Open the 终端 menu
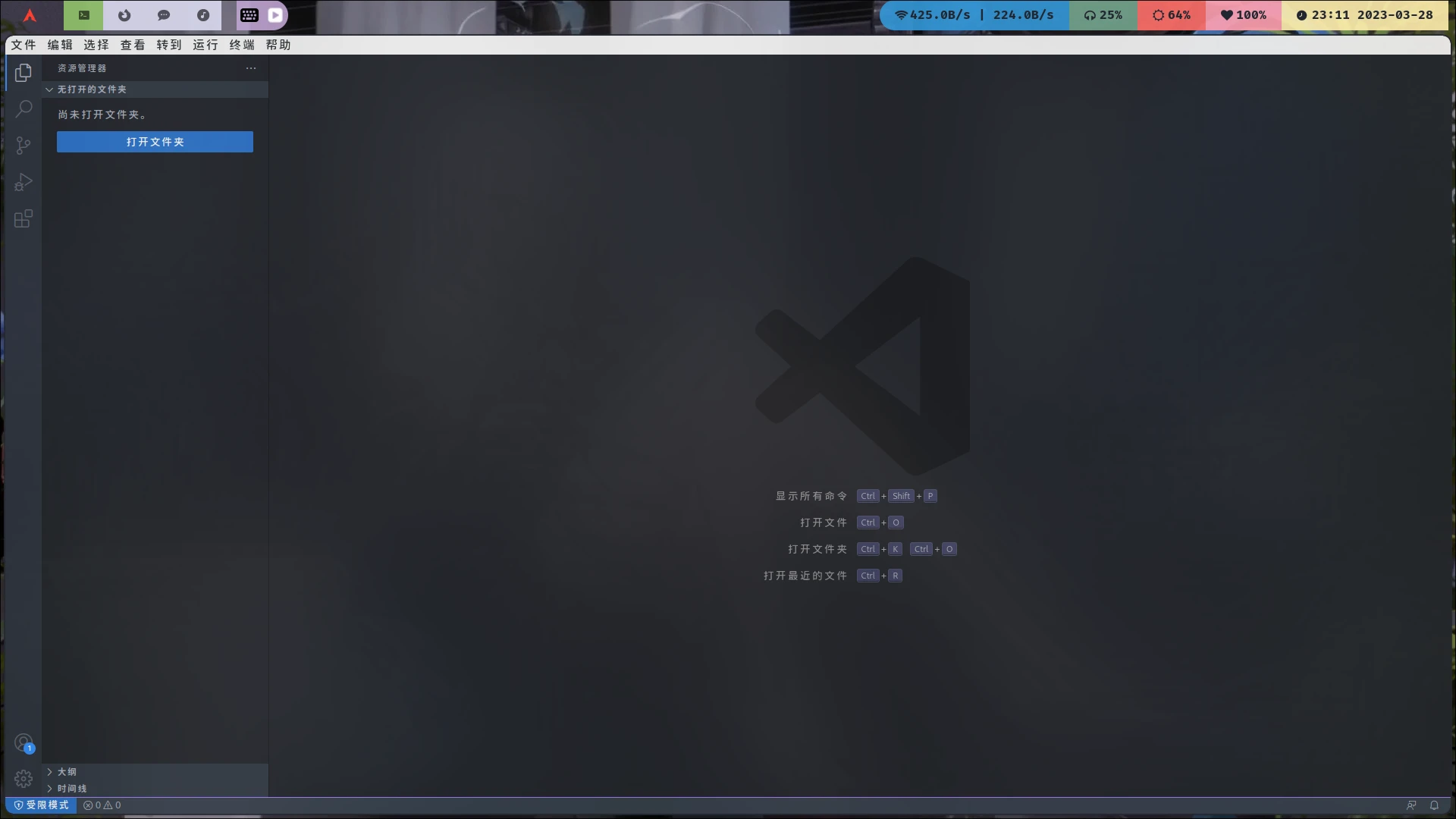This screenshot has height=819, width=1456. tap(242, 45)
